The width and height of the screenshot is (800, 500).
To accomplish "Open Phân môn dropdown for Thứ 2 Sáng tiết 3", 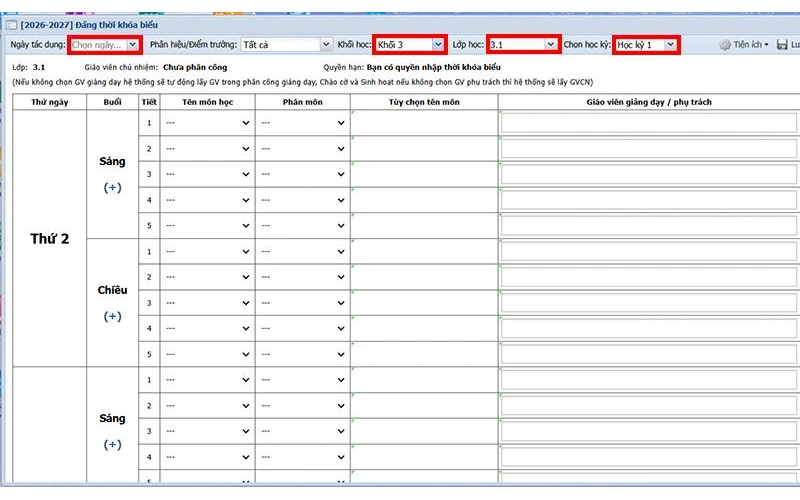I will (303, 174).
